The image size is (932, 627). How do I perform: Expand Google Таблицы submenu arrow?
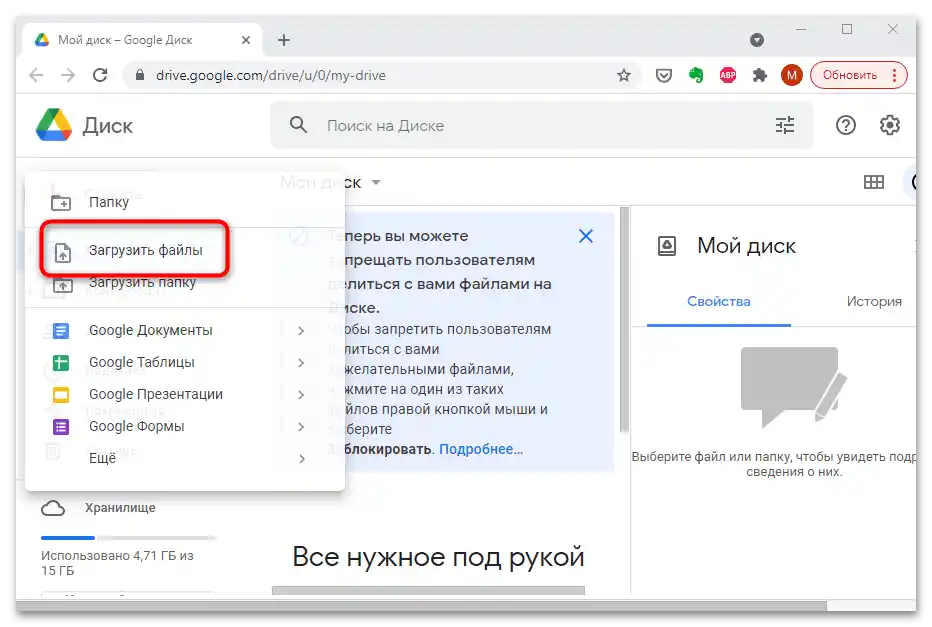tap(301, 363)
